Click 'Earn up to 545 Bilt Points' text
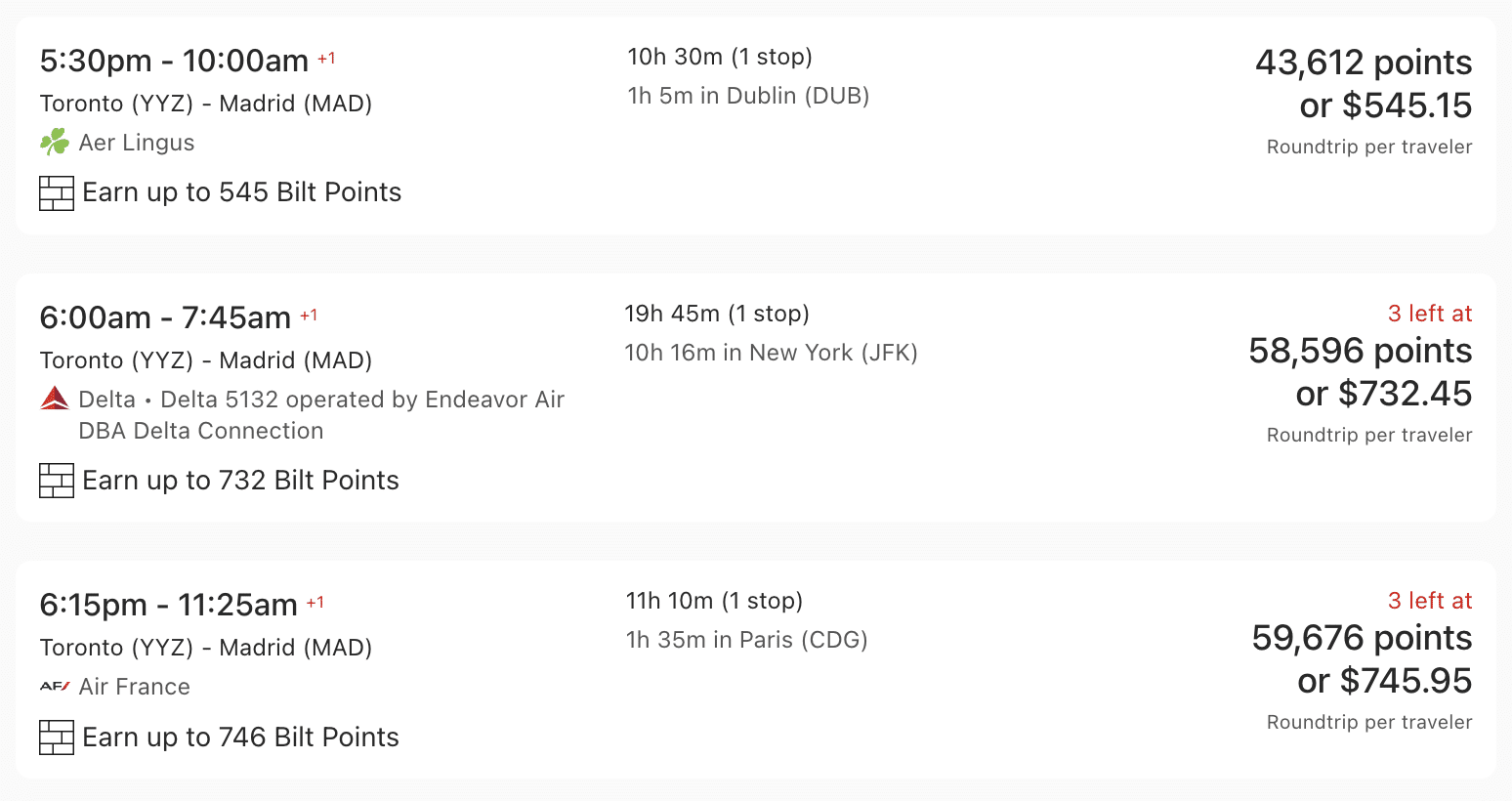The width and height of the screenshot is (1512, 801). (x=242, y=192)
